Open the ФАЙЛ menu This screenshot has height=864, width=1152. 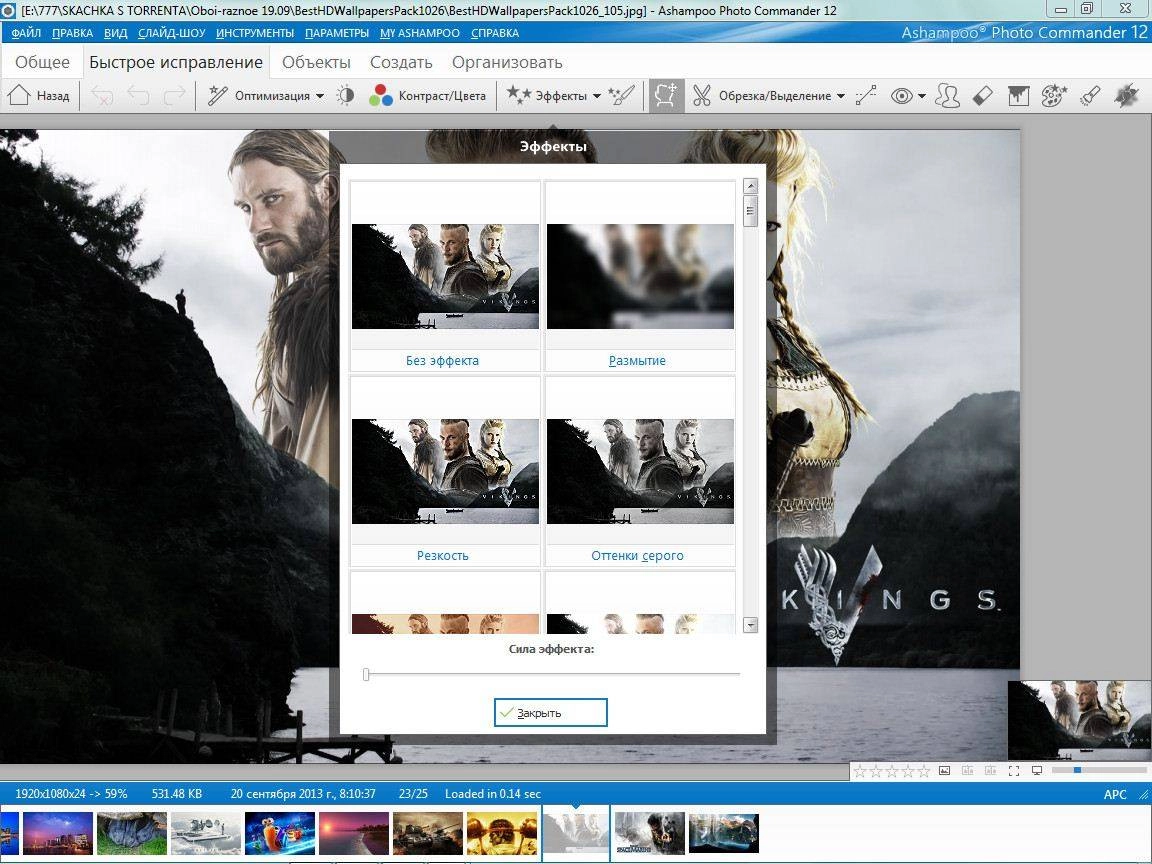point(26,33)
